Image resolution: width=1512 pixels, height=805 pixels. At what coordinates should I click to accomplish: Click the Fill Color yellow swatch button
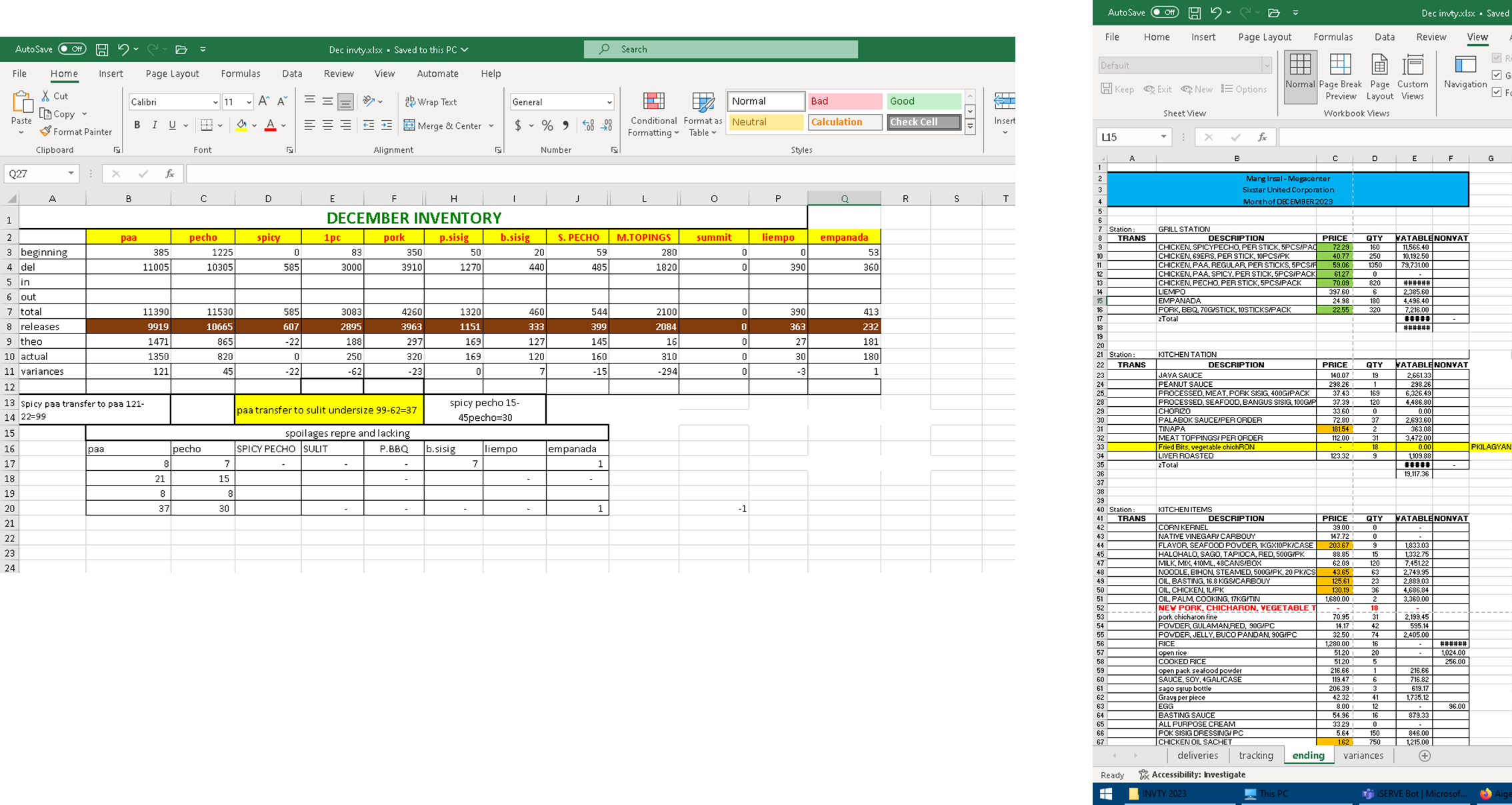coord(241,125)
